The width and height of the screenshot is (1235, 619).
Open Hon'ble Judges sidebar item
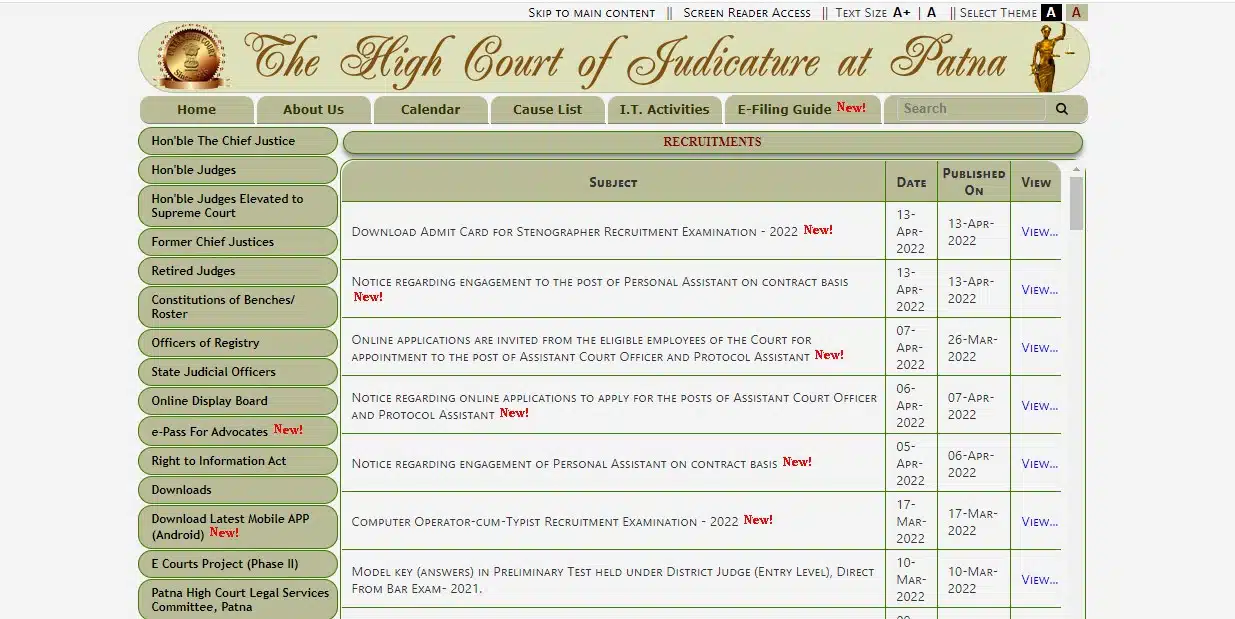click(x=238, y=170)
